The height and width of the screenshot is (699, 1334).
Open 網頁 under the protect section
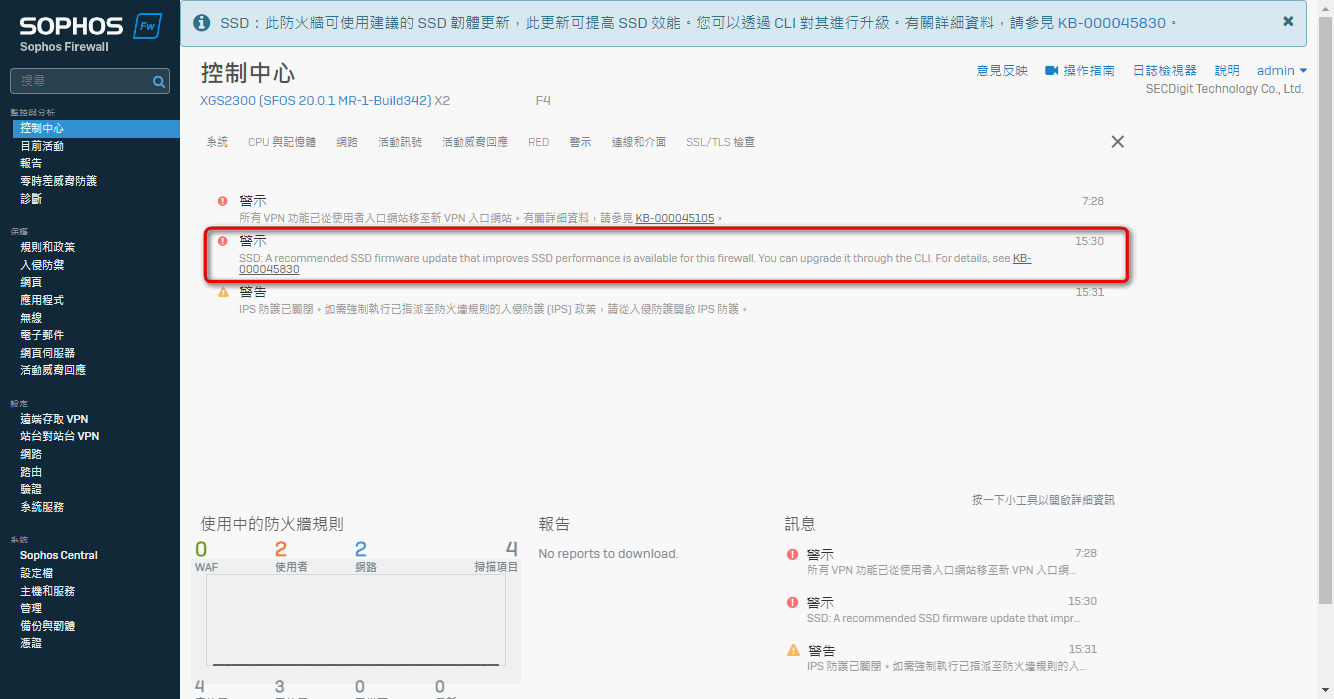click(x=31, y=283)
